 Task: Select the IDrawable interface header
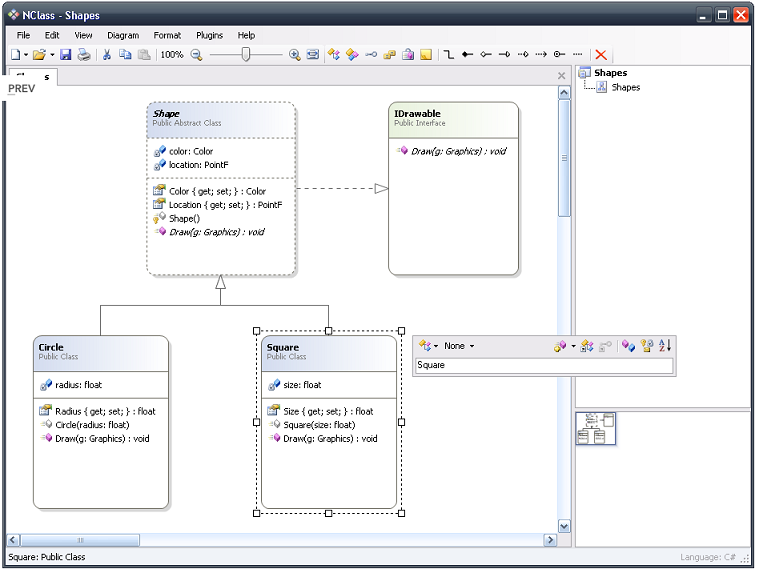pos(454,120)
